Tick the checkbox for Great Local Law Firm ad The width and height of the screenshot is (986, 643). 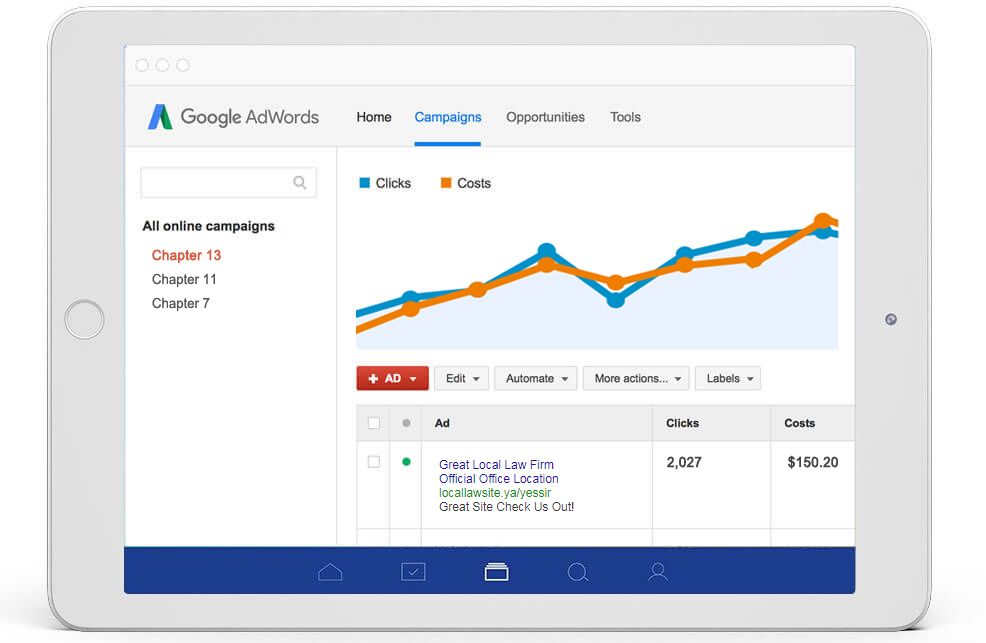coord(374,462)
